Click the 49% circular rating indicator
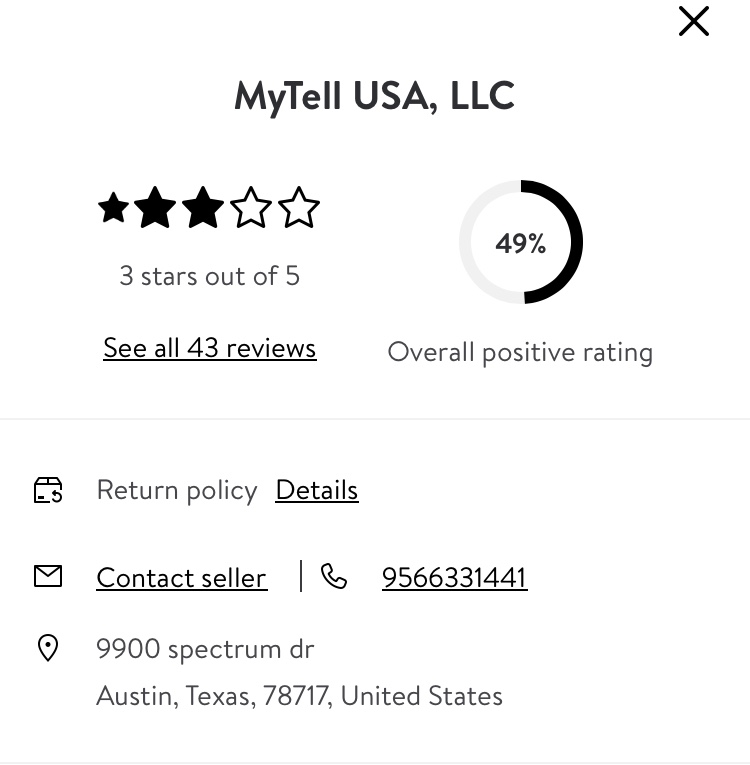 pos(520,242)
